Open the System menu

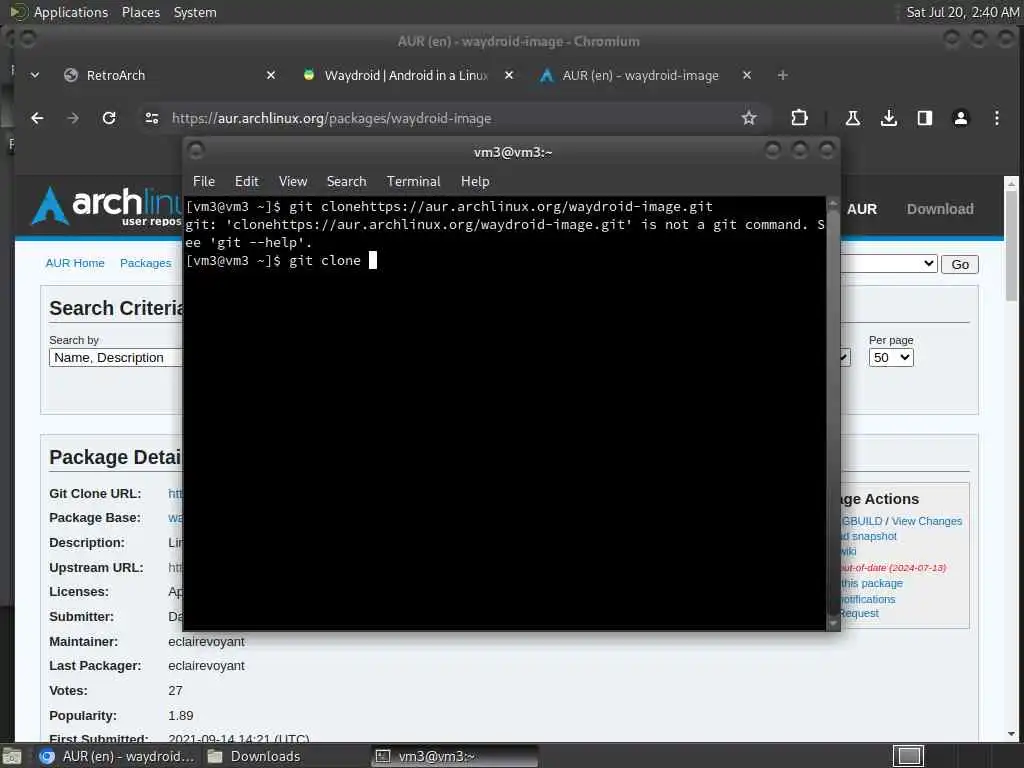pos(195,12)
